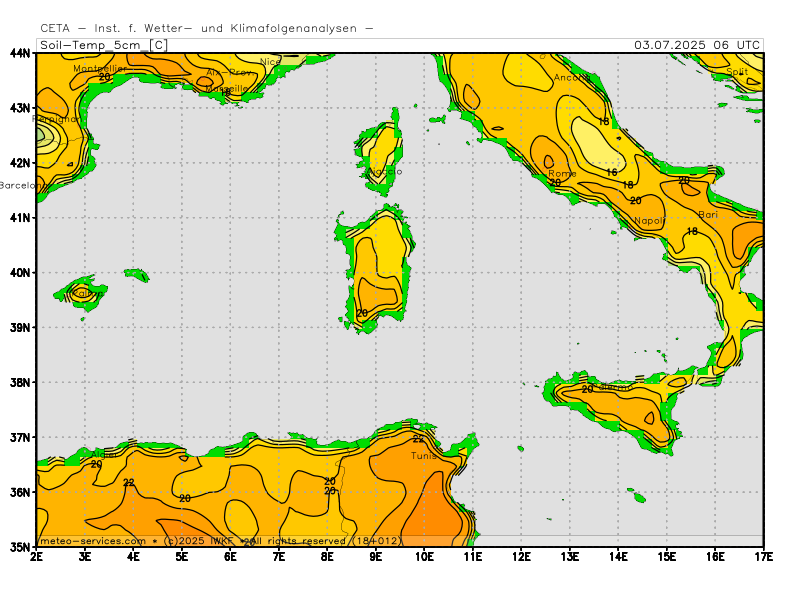Click the 22 contour value above Tunis
The height and width of the screenshot is (600, 800).
(x=418, y=439)
